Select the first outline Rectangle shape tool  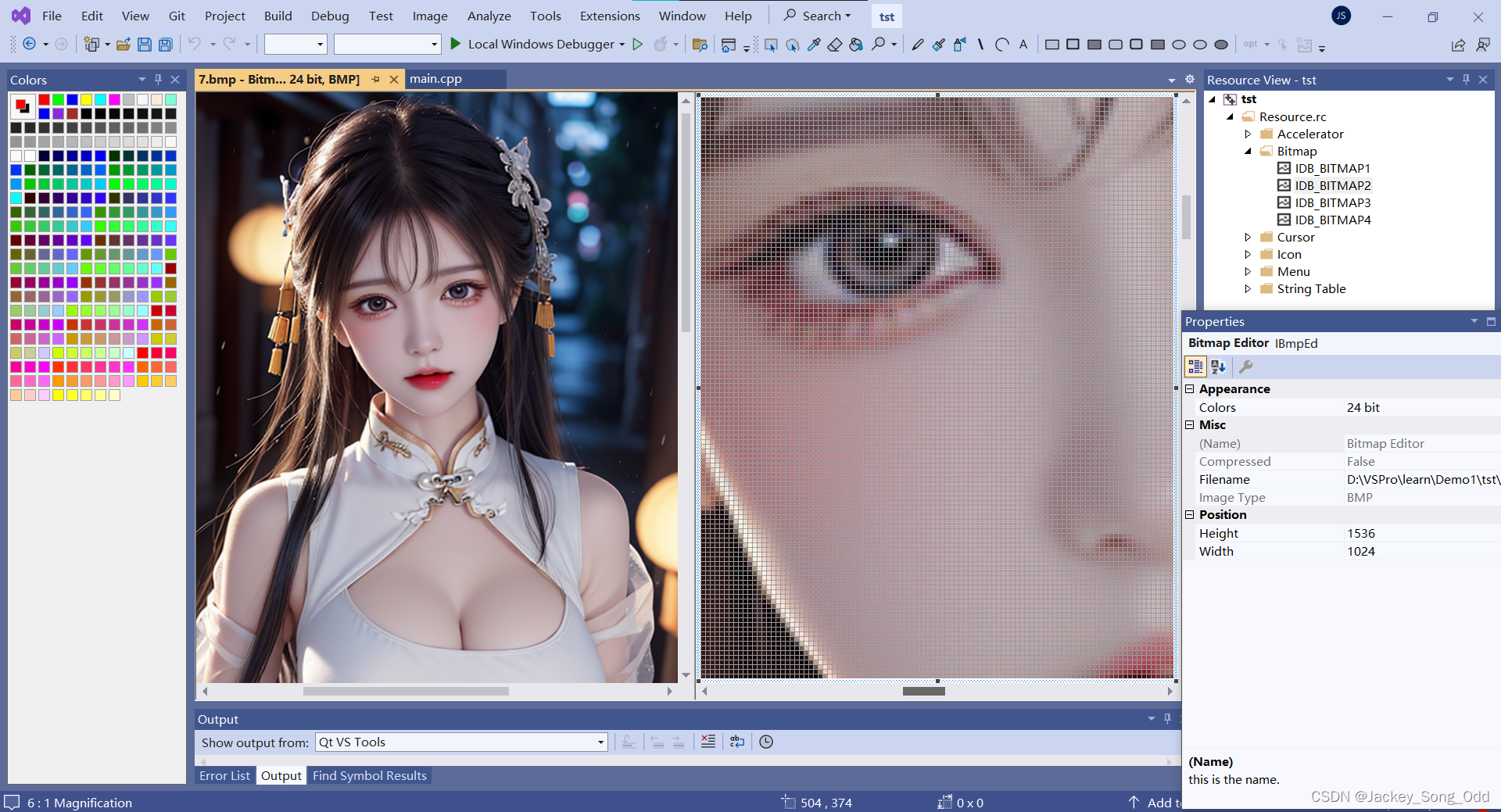click(x=1052, y=45)
